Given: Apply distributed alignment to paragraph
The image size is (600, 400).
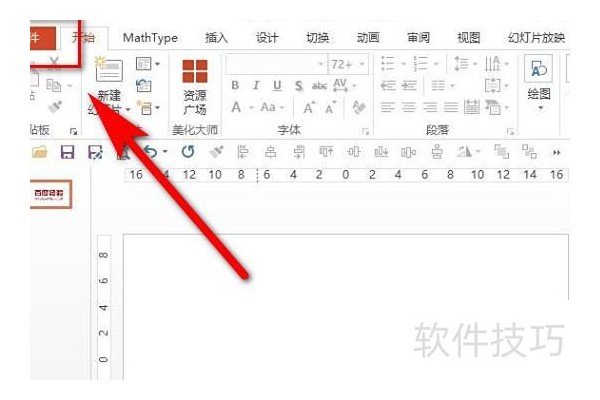Looking at the screenshot, I should [x=472, y=107].
